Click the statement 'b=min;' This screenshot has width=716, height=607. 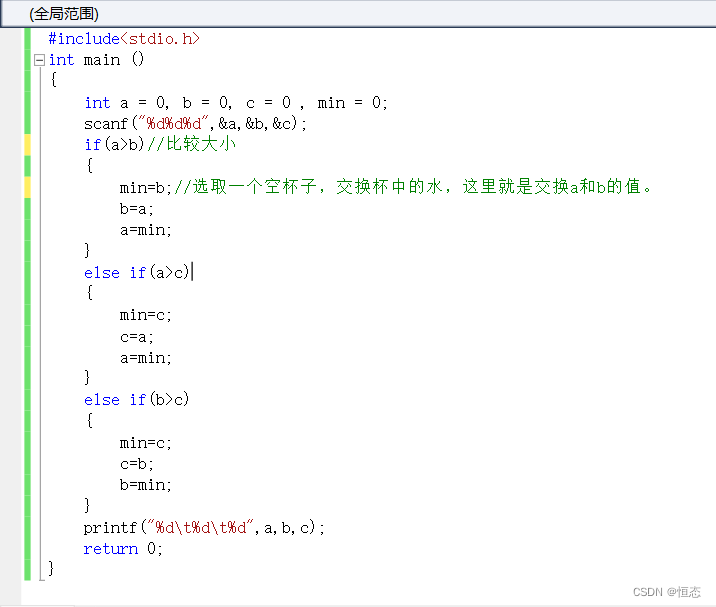(x=146, y=485)
